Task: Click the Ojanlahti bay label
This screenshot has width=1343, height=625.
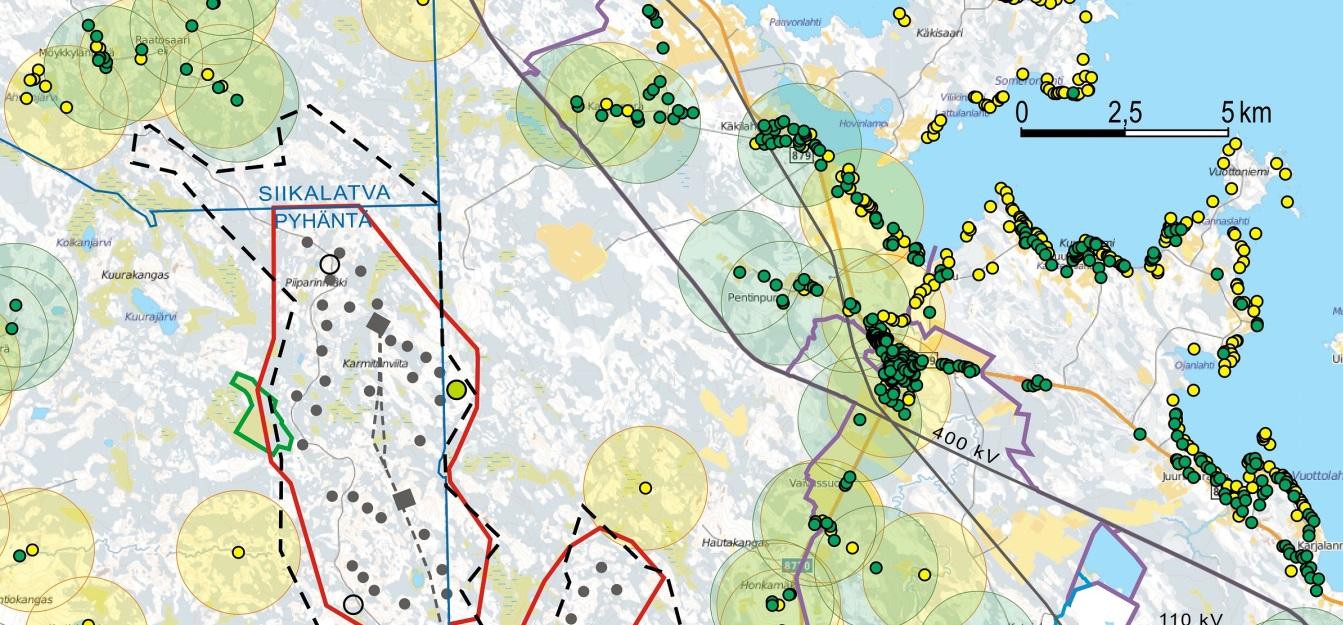Action: (1195, 365)
